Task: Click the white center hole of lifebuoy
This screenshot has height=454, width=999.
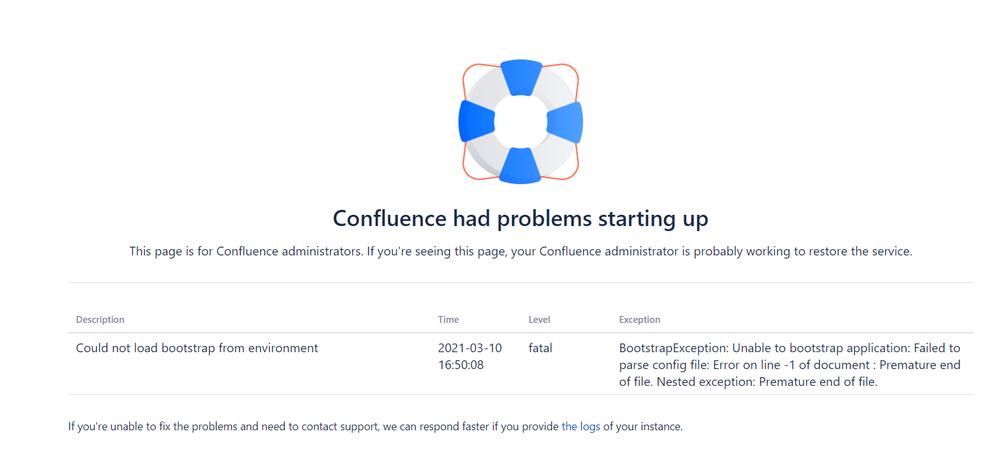Action: [521, 122]
